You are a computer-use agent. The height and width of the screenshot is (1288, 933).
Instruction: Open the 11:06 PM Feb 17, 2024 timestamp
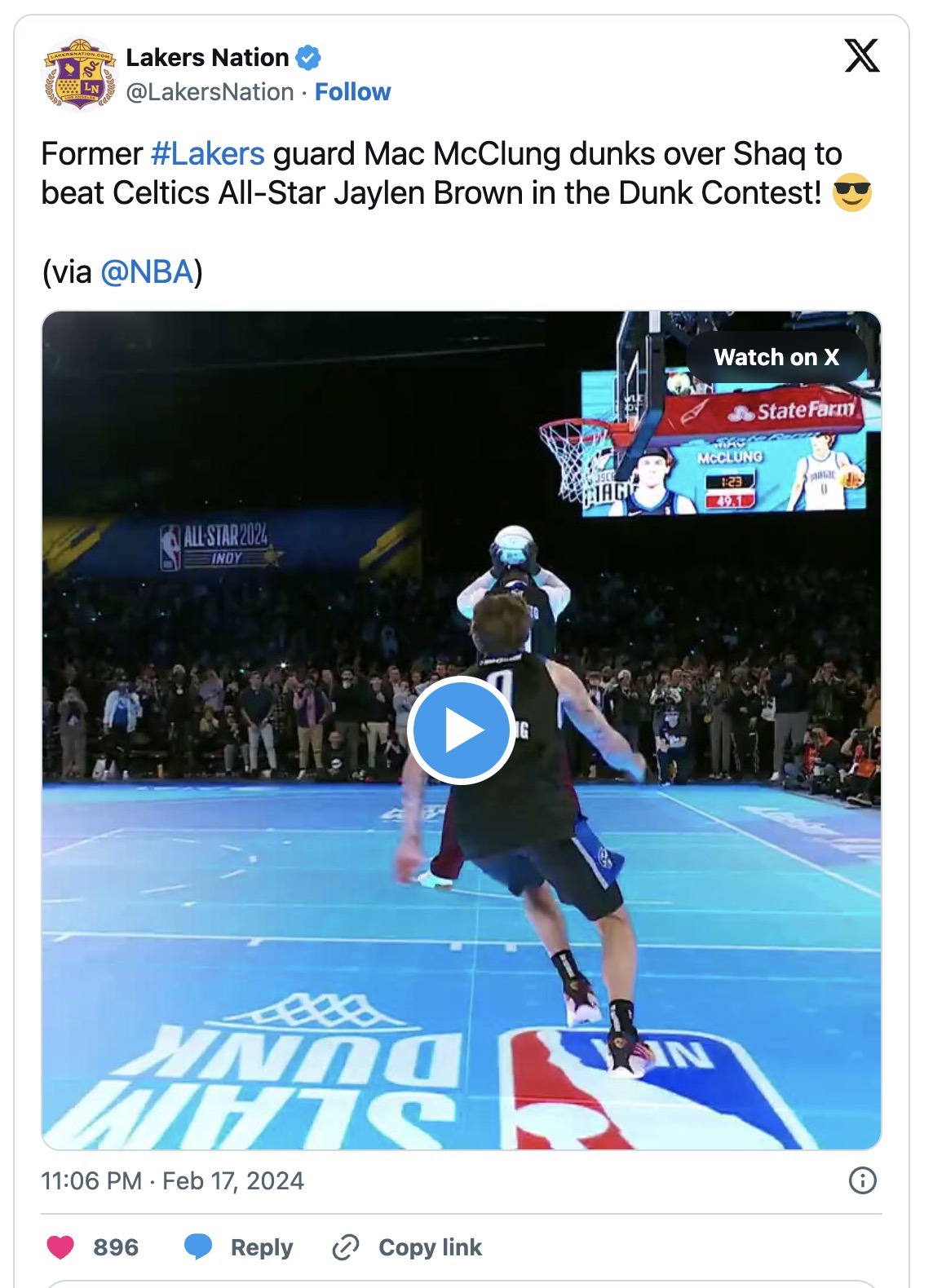172,1180
